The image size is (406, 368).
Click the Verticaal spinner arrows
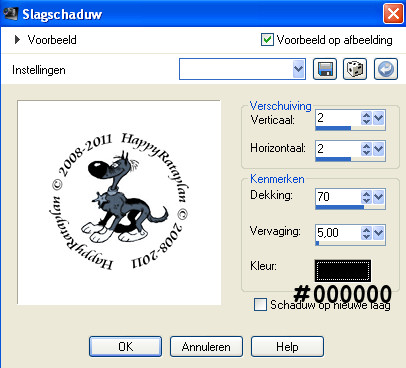[366, 118]
